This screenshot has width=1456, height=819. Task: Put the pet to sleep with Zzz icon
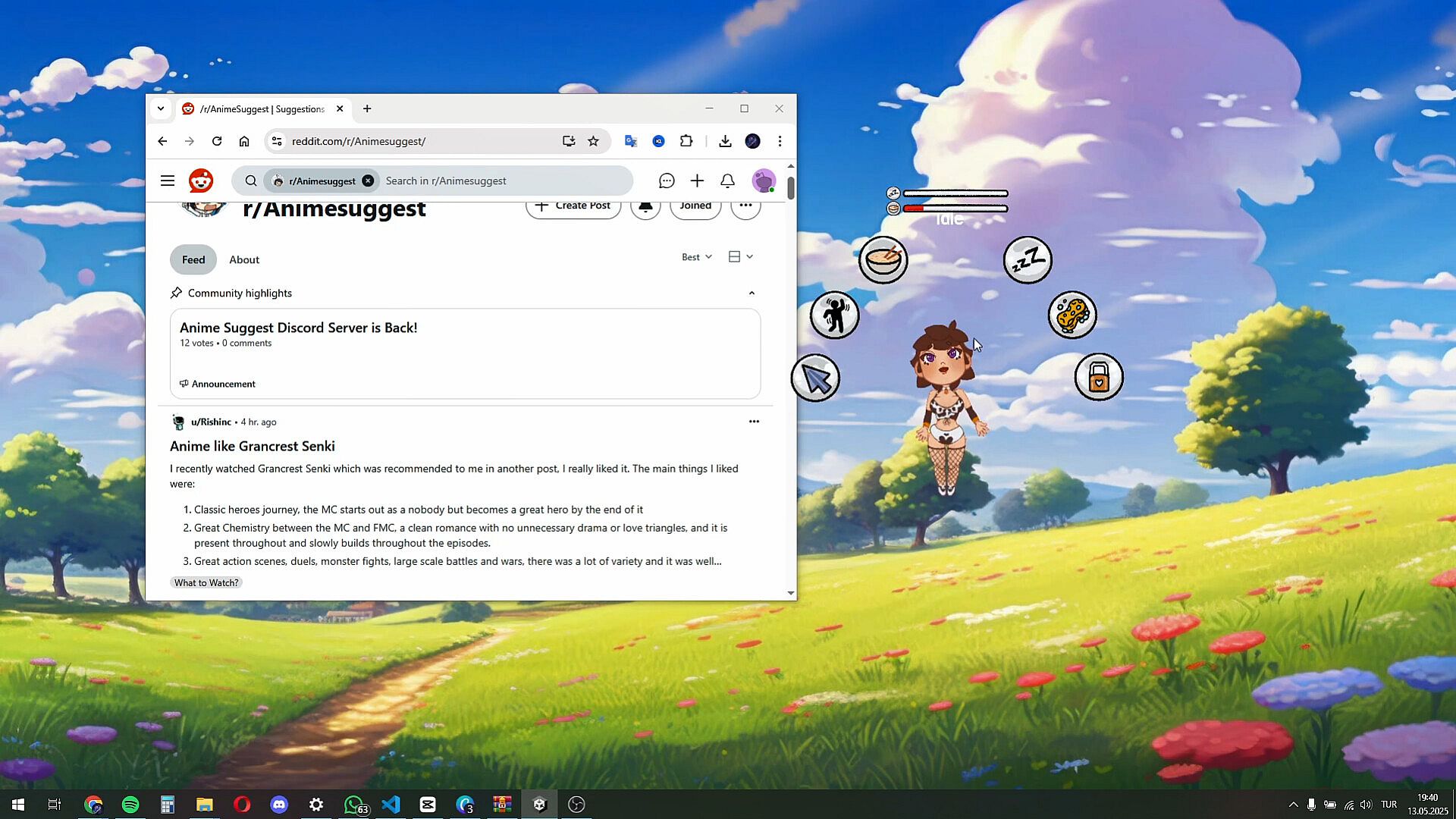coord(1027,260)
